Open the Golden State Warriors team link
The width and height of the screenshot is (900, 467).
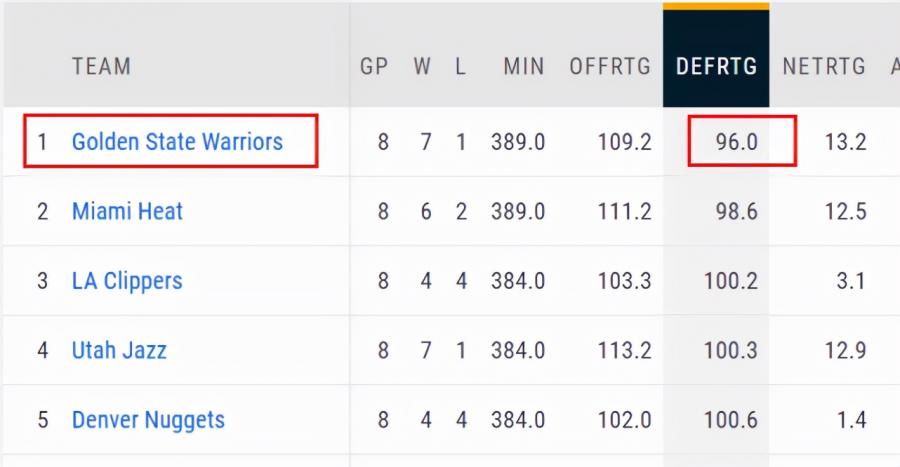coord(177,142)
